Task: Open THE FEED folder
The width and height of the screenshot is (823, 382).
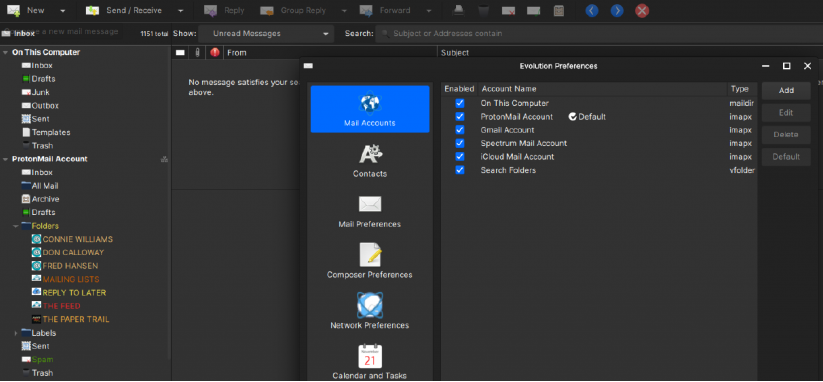Action: pyautogui.click(x=56, y=306)
